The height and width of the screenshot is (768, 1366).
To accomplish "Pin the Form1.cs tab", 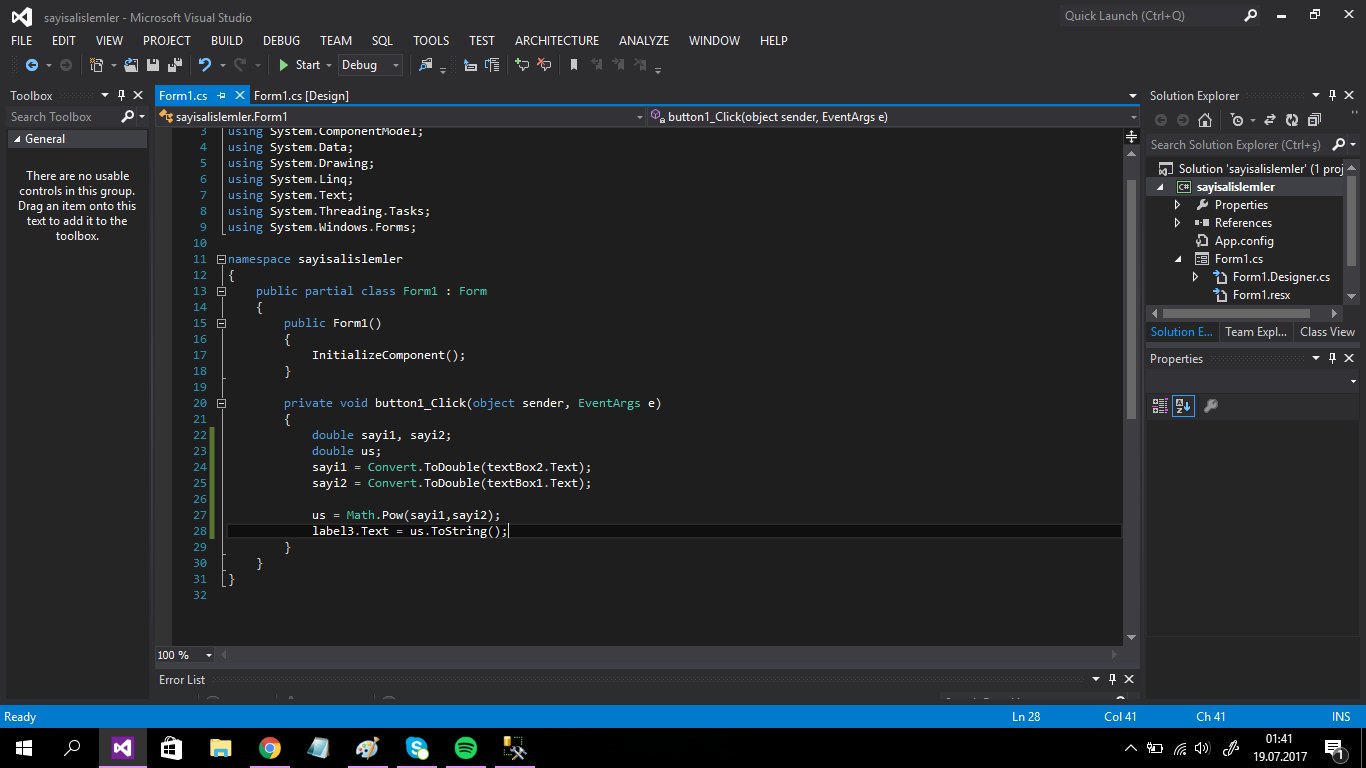I will point(222,96).
